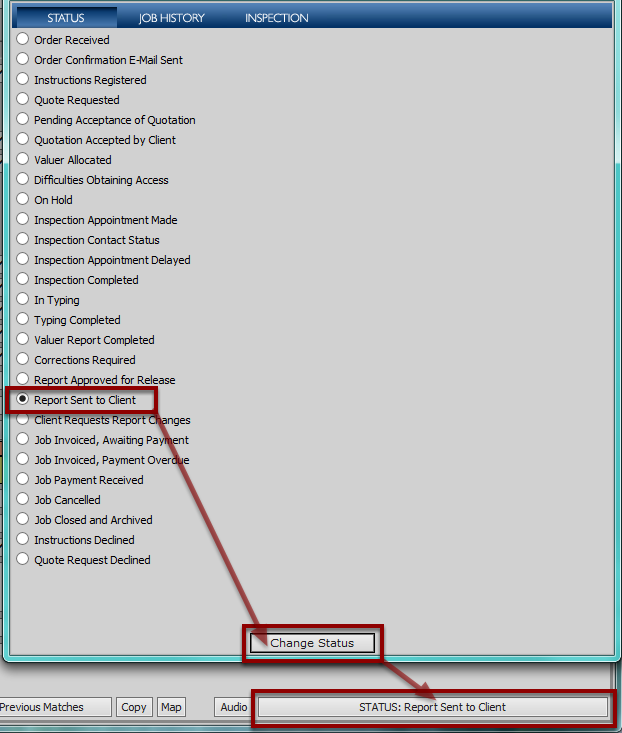This screenshot has width=622, height=733.
Task: Select Valuer Report Completed
Action: pyautogui.click(x=22, y=339)
